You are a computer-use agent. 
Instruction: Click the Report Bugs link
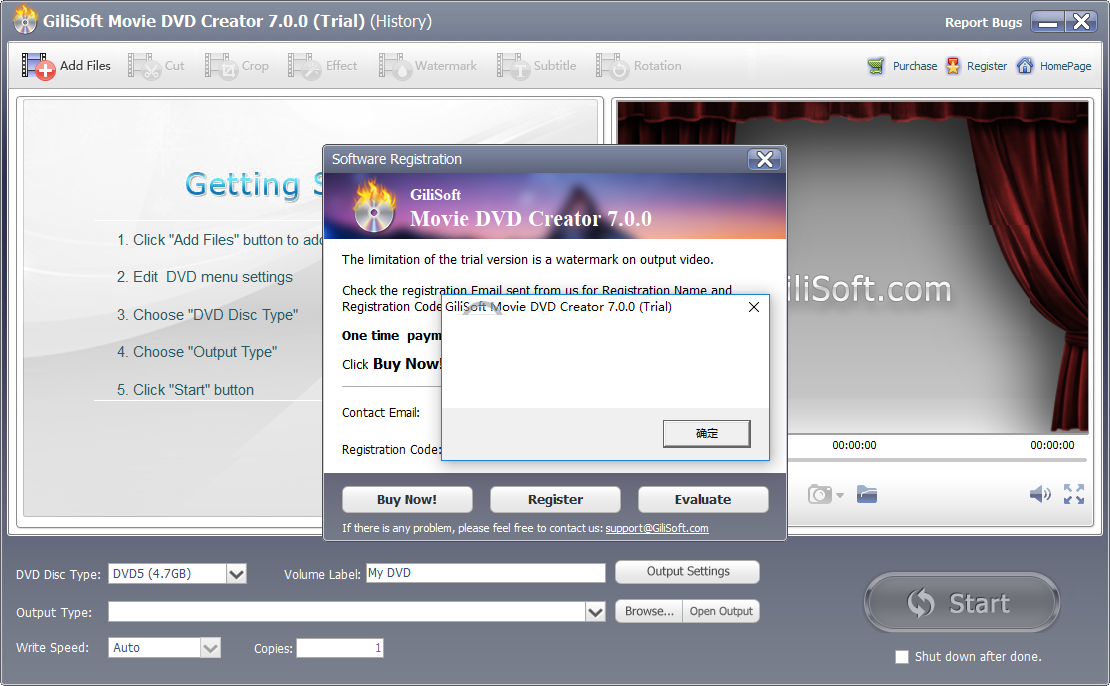click(983, 23)
